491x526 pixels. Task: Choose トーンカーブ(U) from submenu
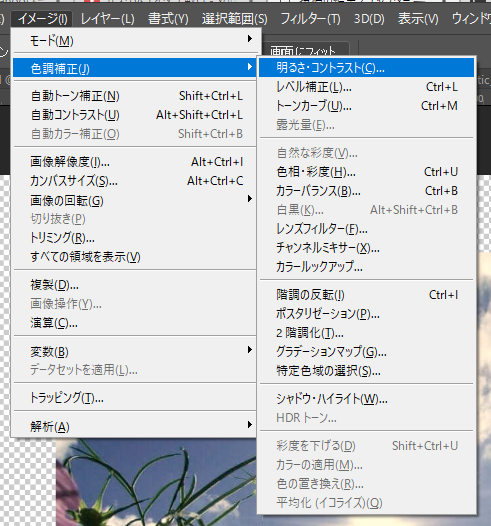(x=366, y=106)
